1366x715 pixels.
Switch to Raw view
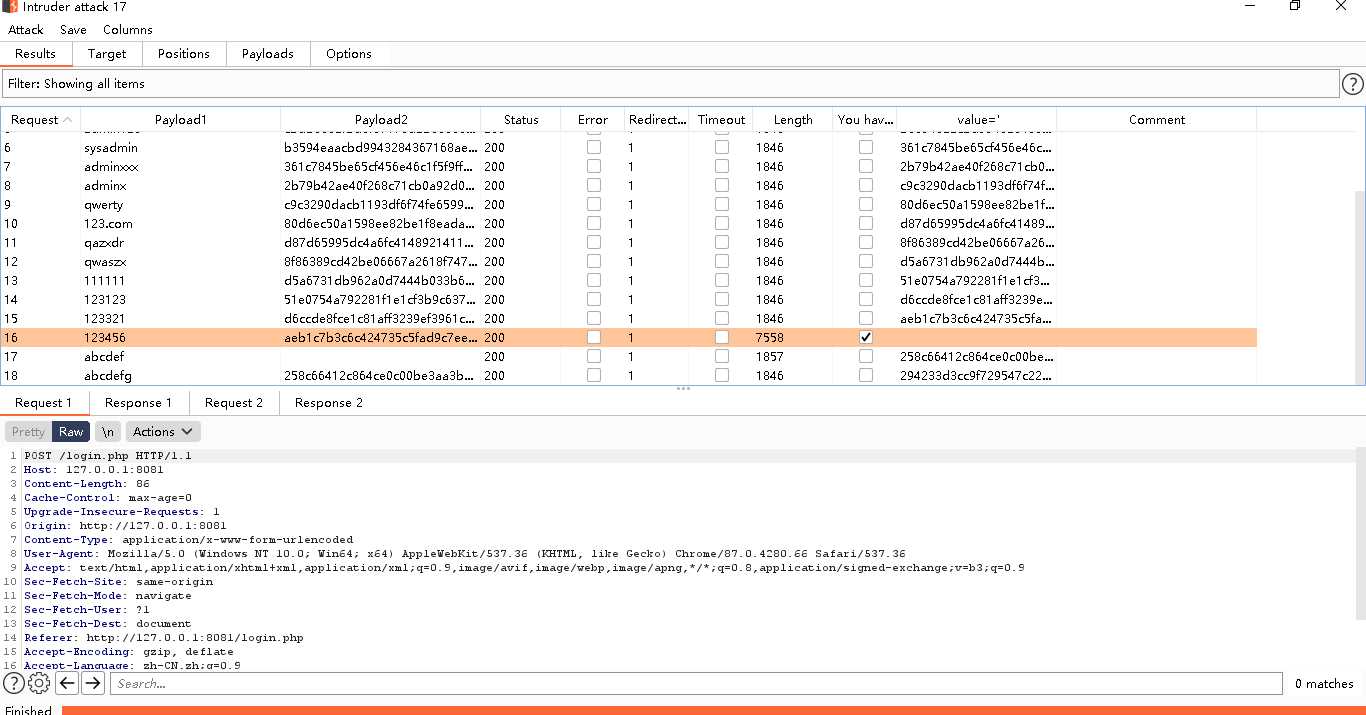71,432
